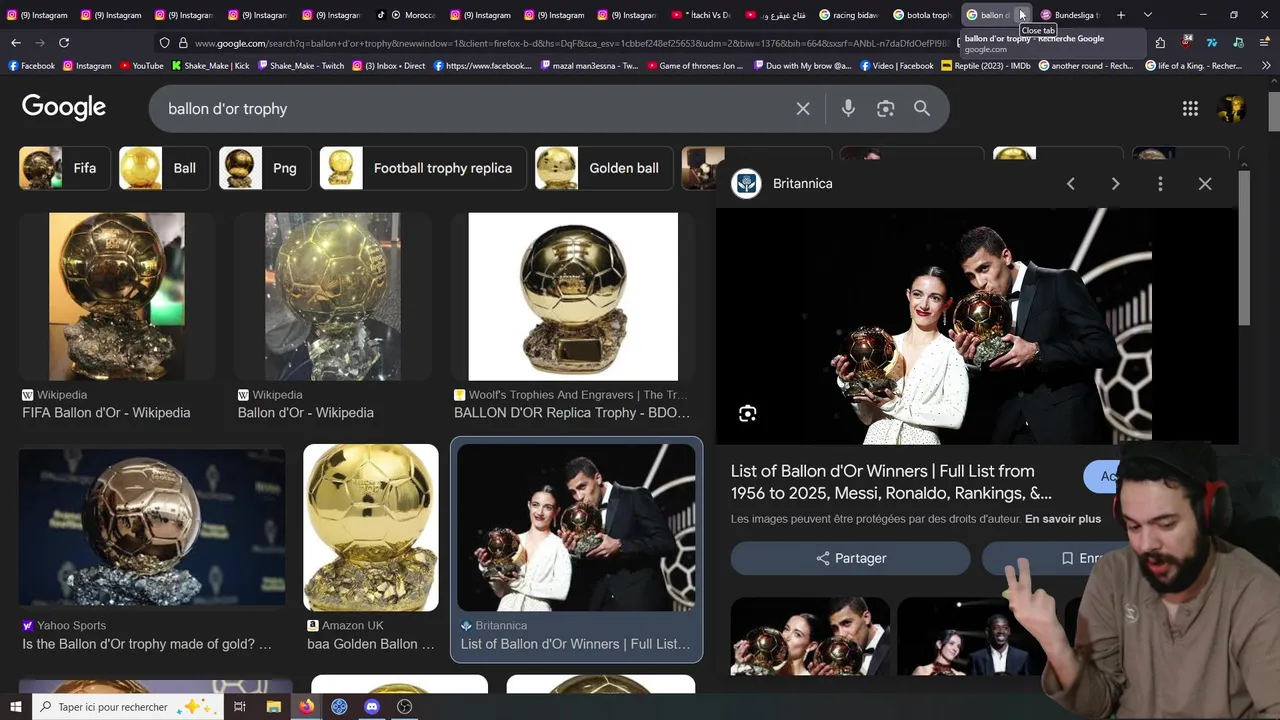Click the main page vertical scrollbar

click(x=1273, y=110)
